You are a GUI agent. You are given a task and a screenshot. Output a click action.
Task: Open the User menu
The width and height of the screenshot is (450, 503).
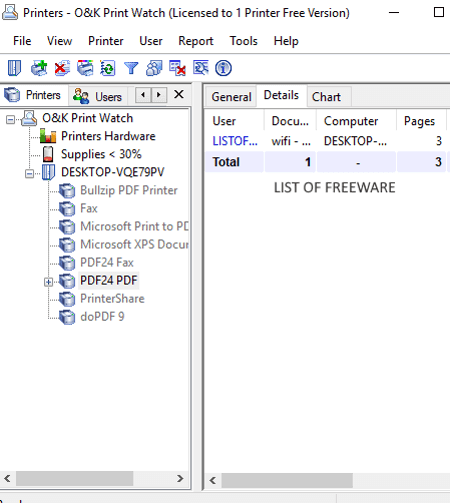point(151,41)
